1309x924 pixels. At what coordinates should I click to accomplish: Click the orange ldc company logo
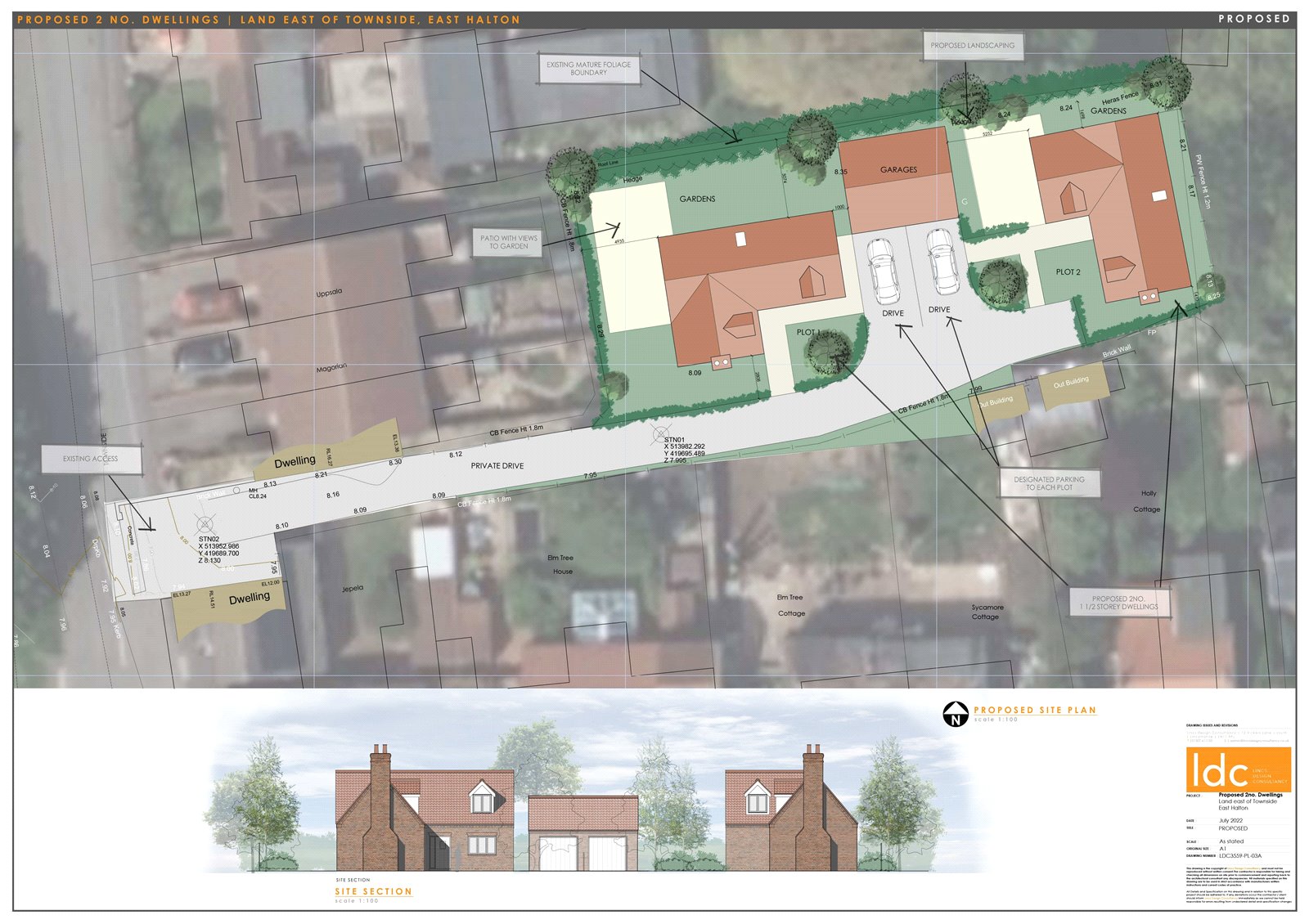1238,769
